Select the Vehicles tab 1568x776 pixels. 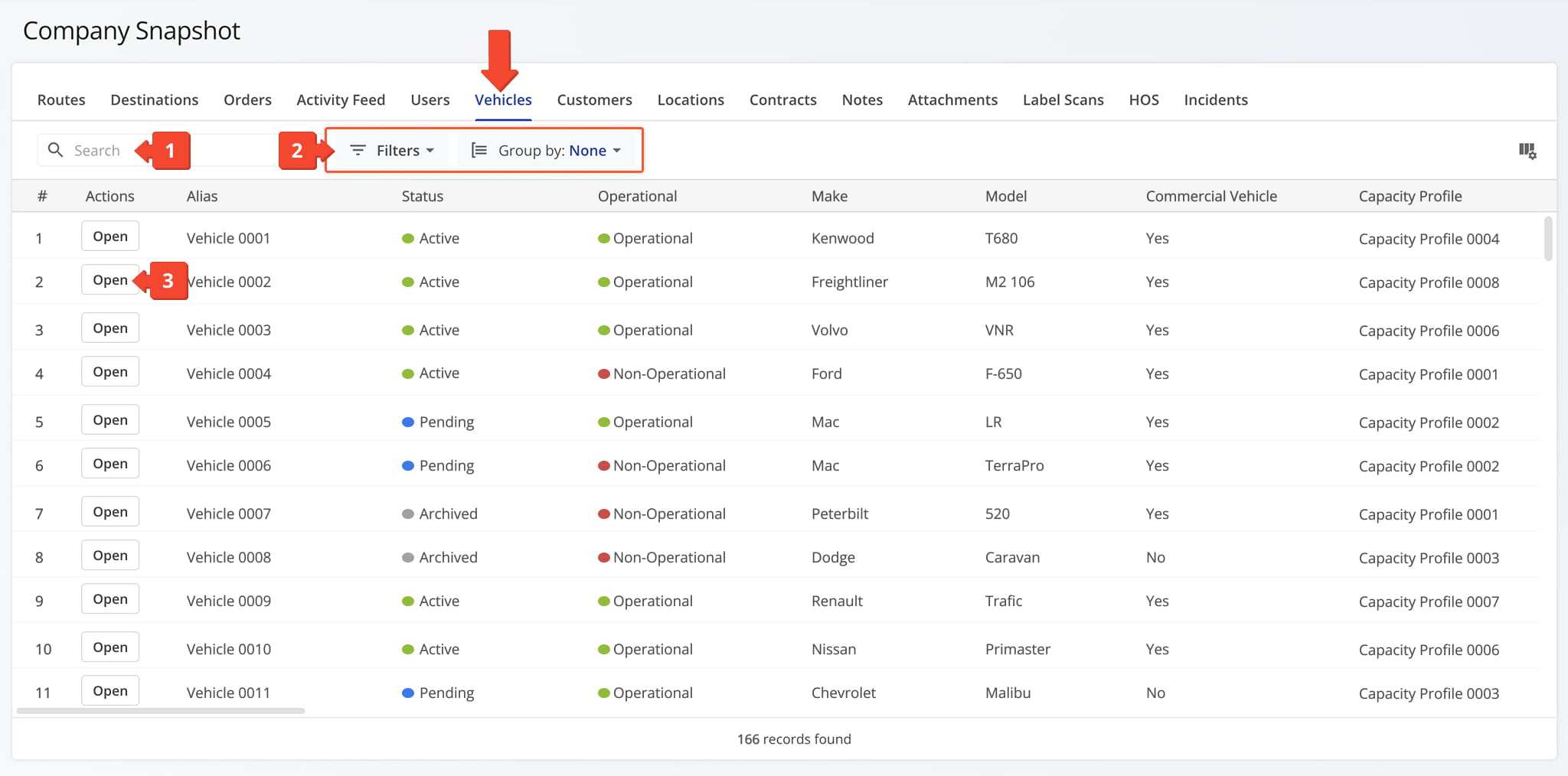pyautogui.click(x=503, y=99)
